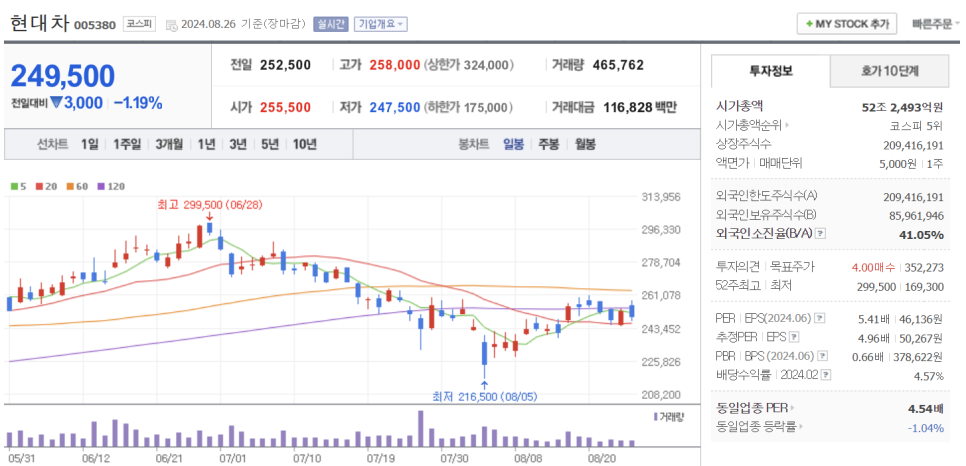Click the target price 352,273
Screen dimensions: 966x466
tap(924, 268)
